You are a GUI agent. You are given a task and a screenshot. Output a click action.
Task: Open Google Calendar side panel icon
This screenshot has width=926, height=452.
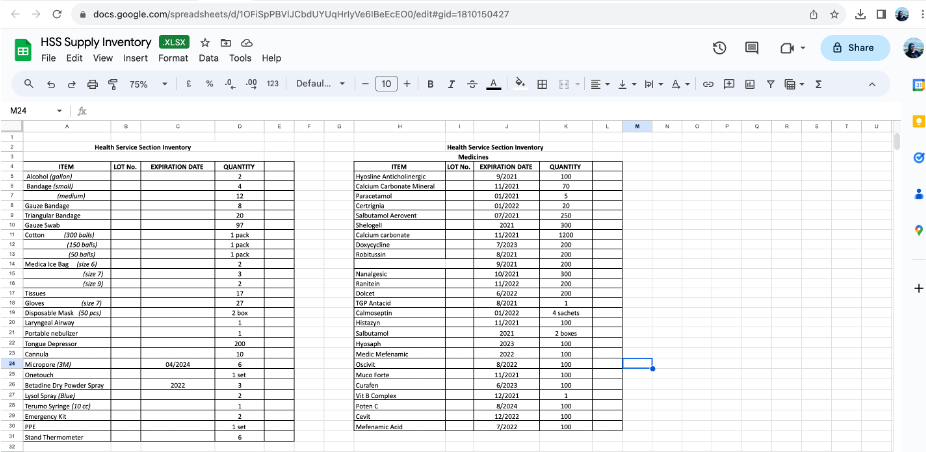click(x=918, y=86)
